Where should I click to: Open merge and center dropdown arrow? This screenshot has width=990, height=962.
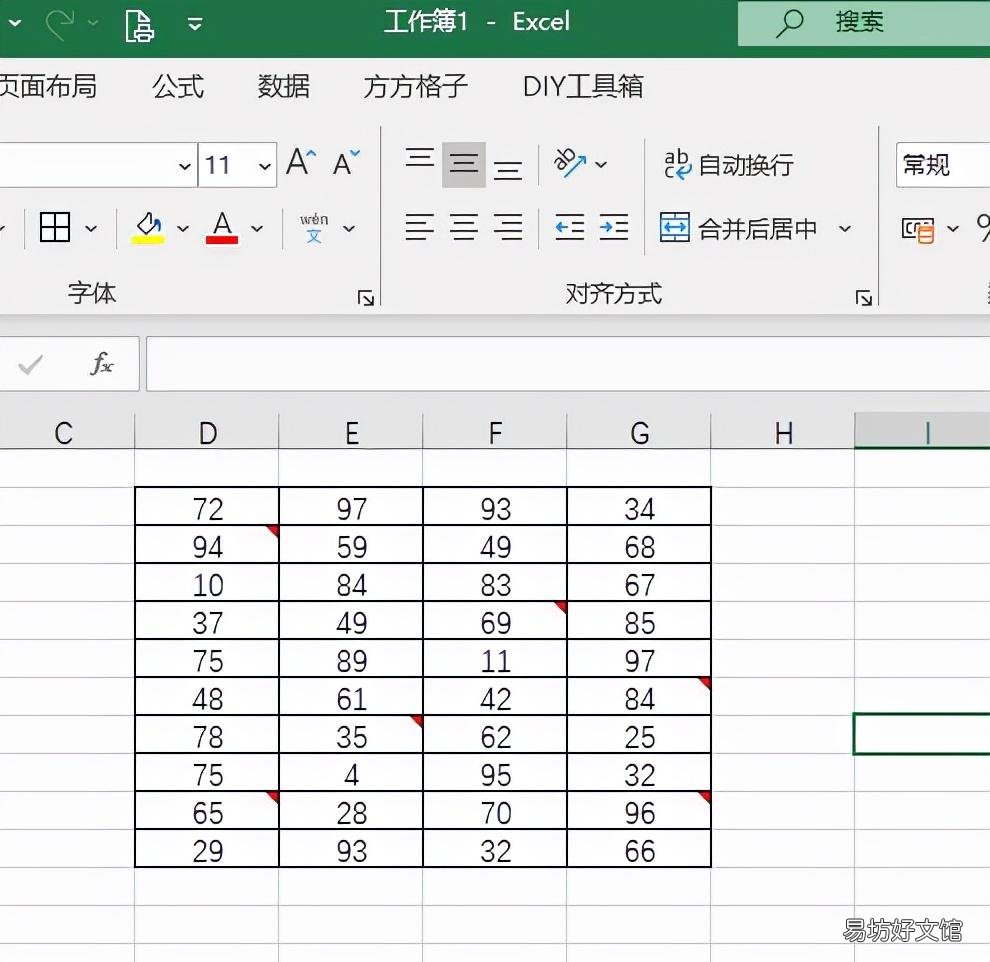tap(845, 229)
